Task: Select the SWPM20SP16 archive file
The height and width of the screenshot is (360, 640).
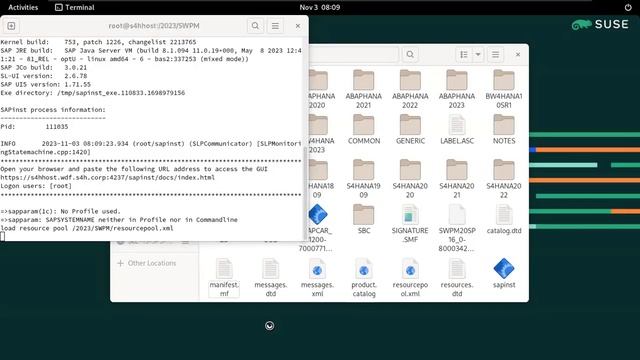Action: tap(457, 228)
